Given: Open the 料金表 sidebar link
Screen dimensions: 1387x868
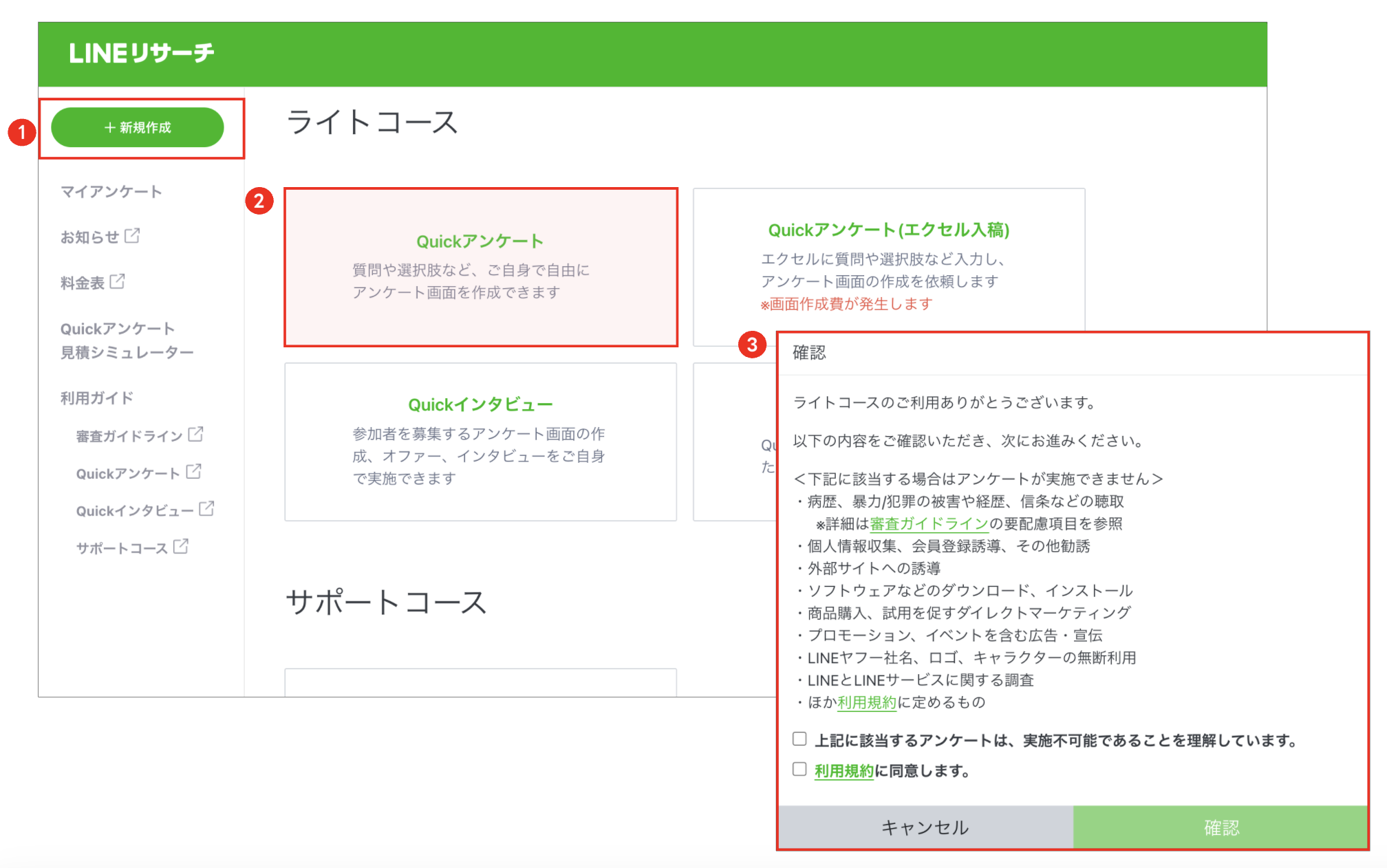Looking at the screenshot, I should coord(83,283).
